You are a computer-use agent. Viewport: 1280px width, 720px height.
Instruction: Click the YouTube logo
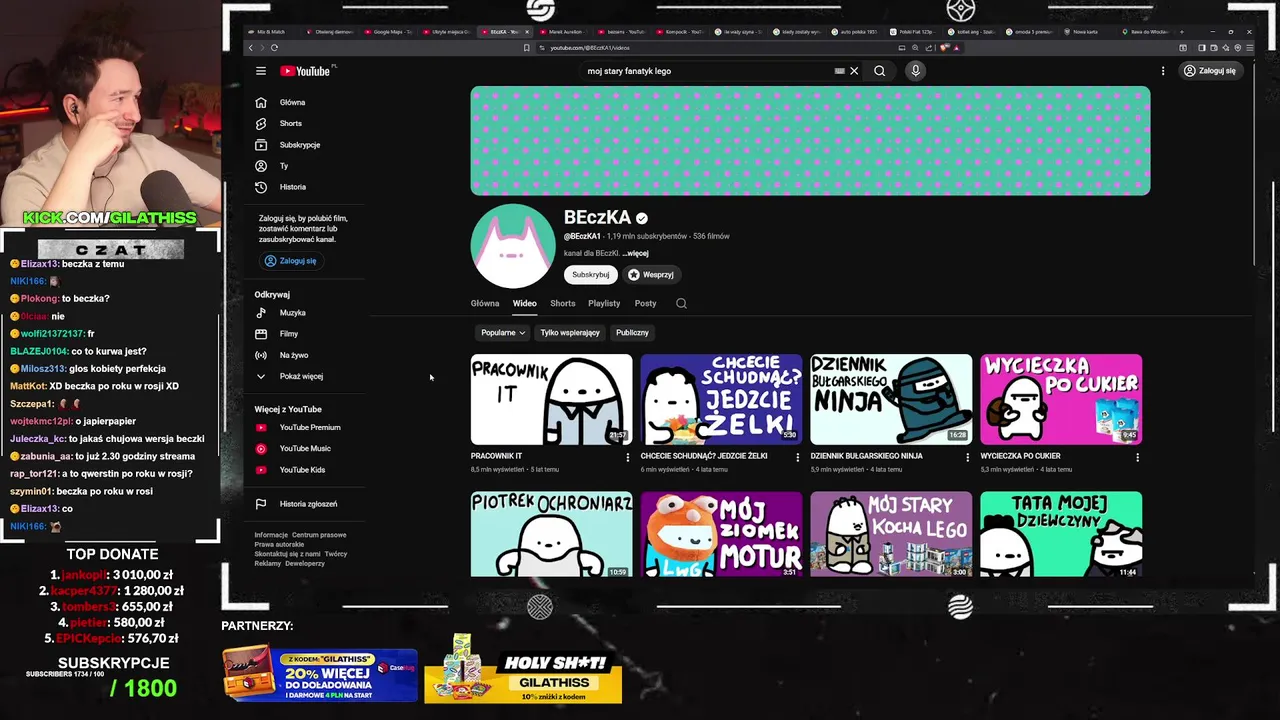(x=305, y=71)
